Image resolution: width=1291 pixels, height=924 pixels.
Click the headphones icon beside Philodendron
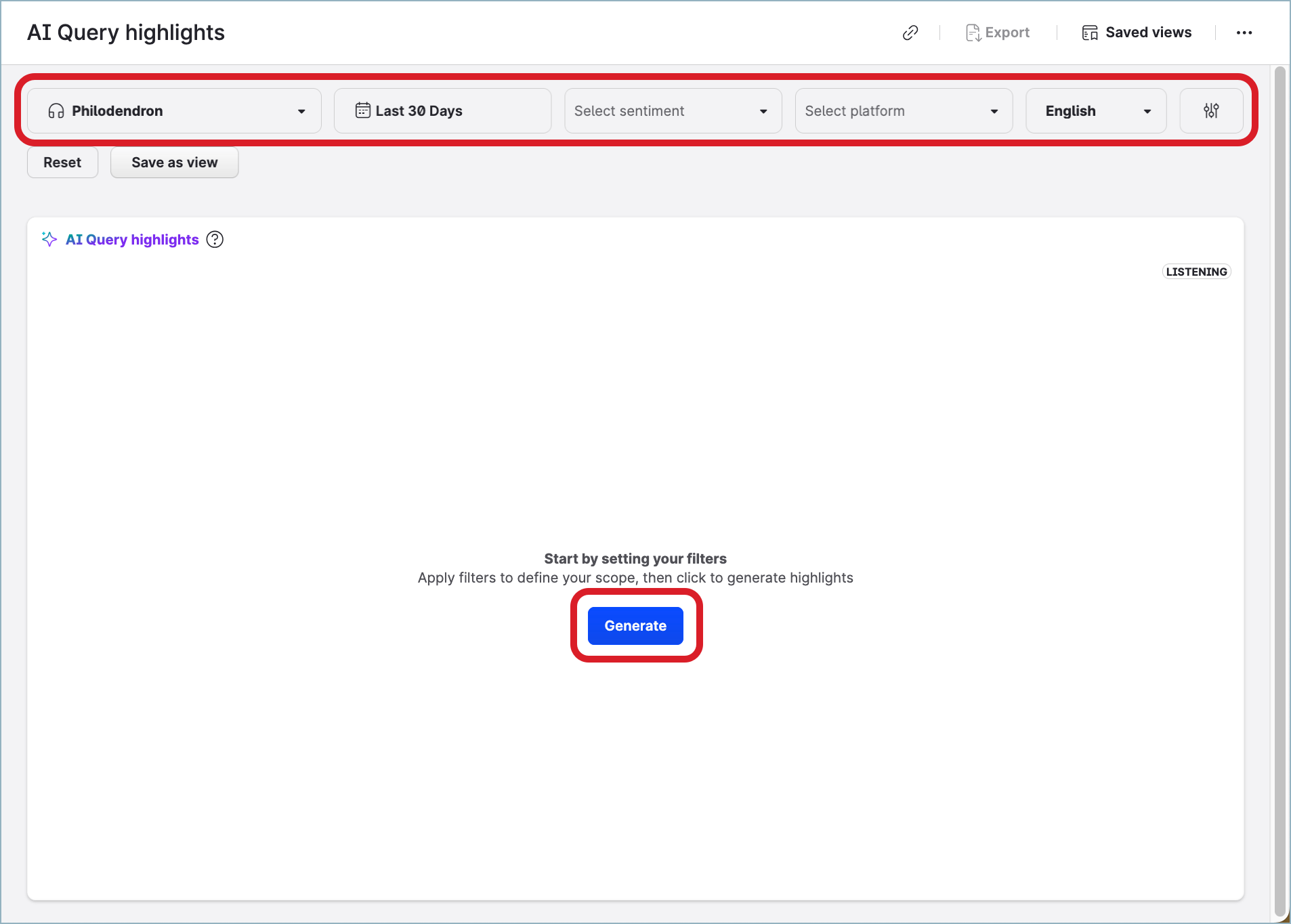[56, 111]
